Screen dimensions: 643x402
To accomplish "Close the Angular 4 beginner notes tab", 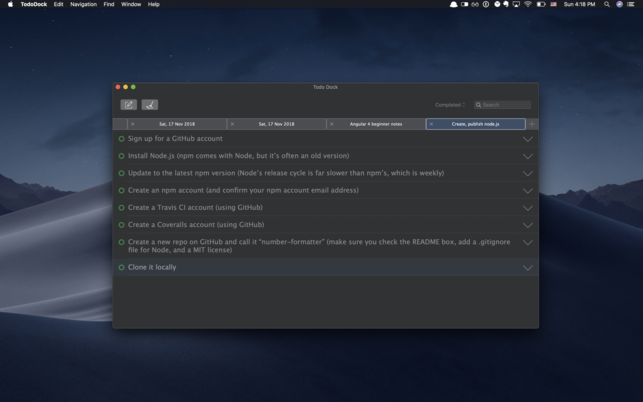I will (332, 124).
